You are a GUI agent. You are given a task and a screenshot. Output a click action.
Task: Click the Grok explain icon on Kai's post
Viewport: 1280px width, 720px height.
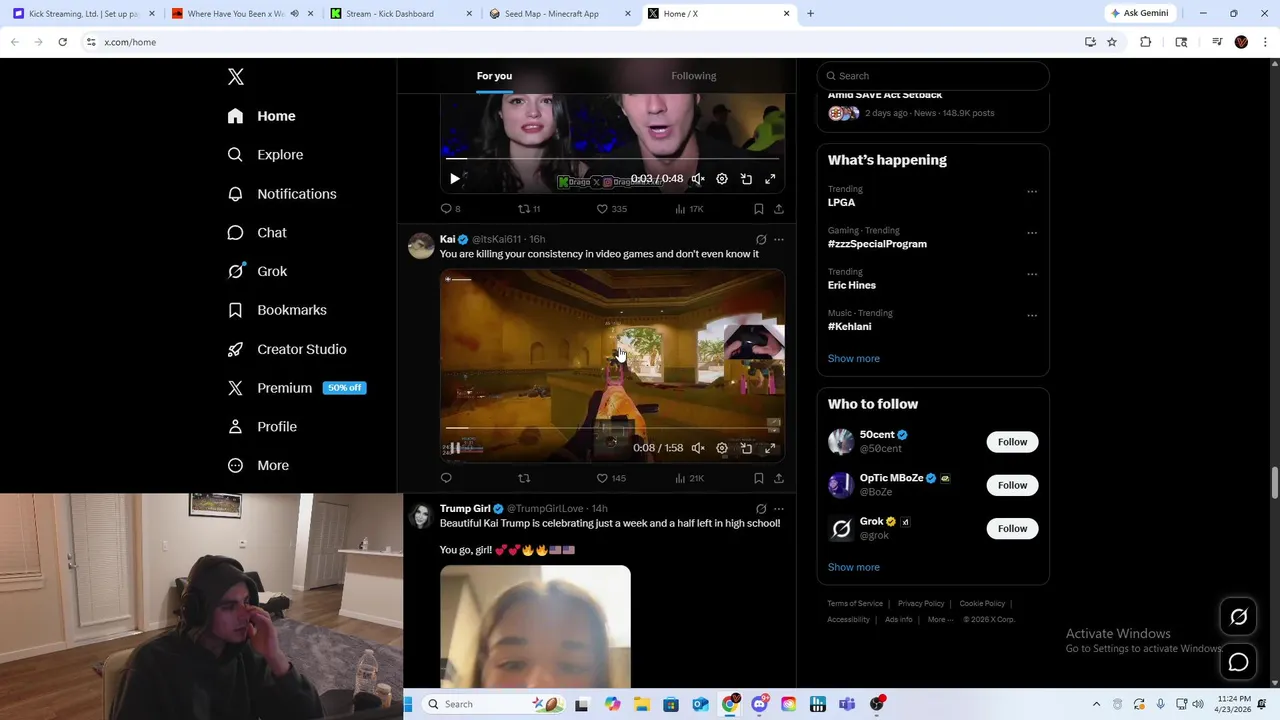click(x=761, y=239)
